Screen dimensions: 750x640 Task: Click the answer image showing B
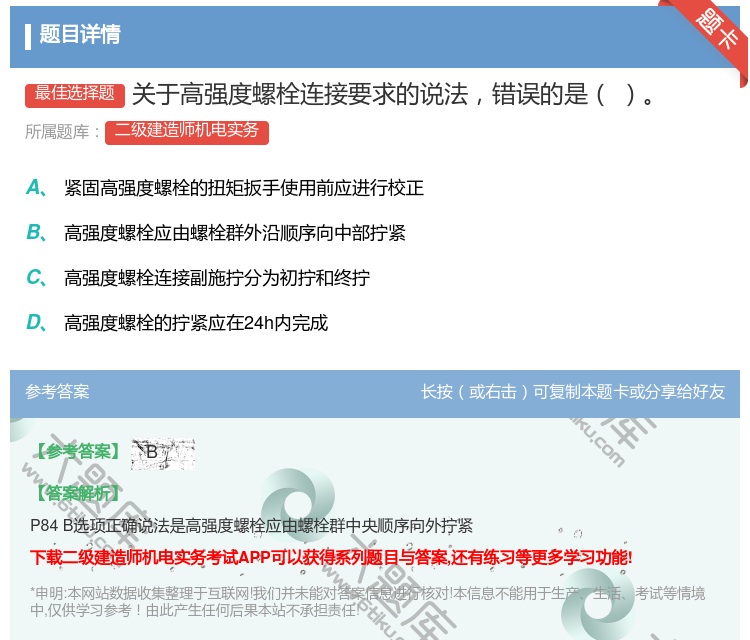point(163,453)
